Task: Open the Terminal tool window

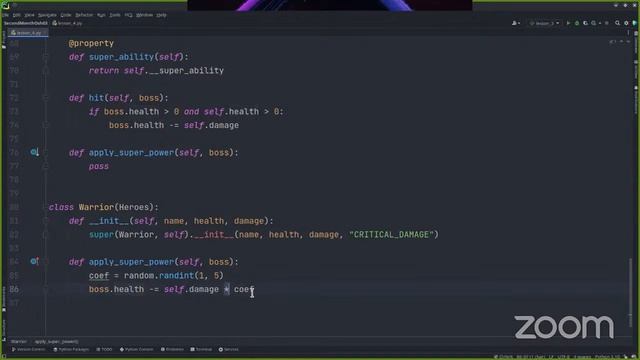Action: (x=201, y=349)
